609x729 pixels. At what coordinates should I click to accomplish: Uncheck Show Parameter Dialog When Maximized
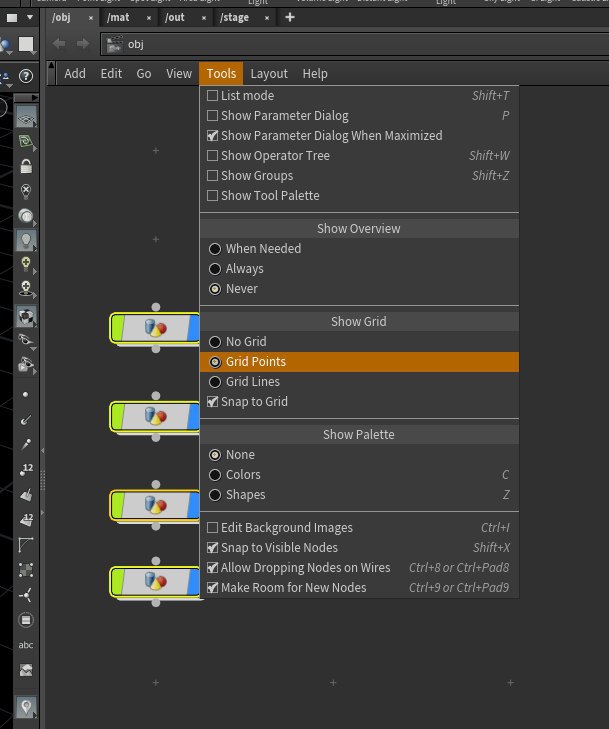pos(212,136)
